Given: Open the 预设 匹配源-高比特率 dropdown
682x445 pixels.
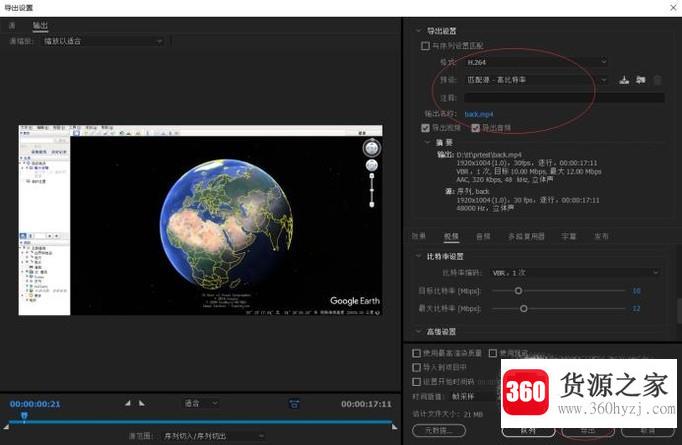Looking at the screenshot, I should pos(536,80).
